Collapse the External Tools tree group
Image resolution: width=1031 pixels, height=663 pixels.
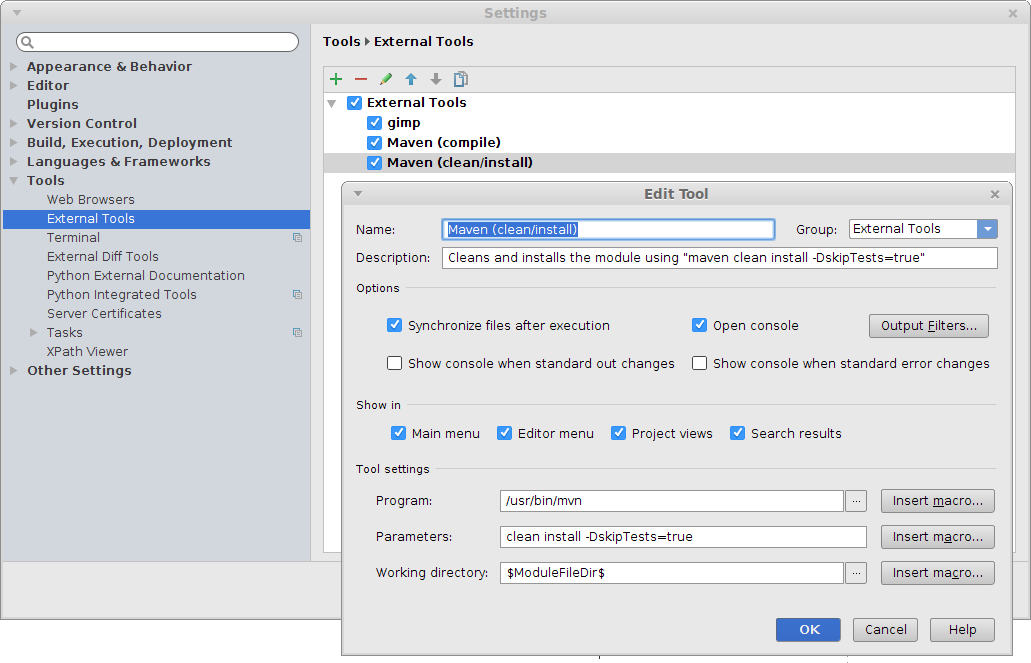pos(332,103)
